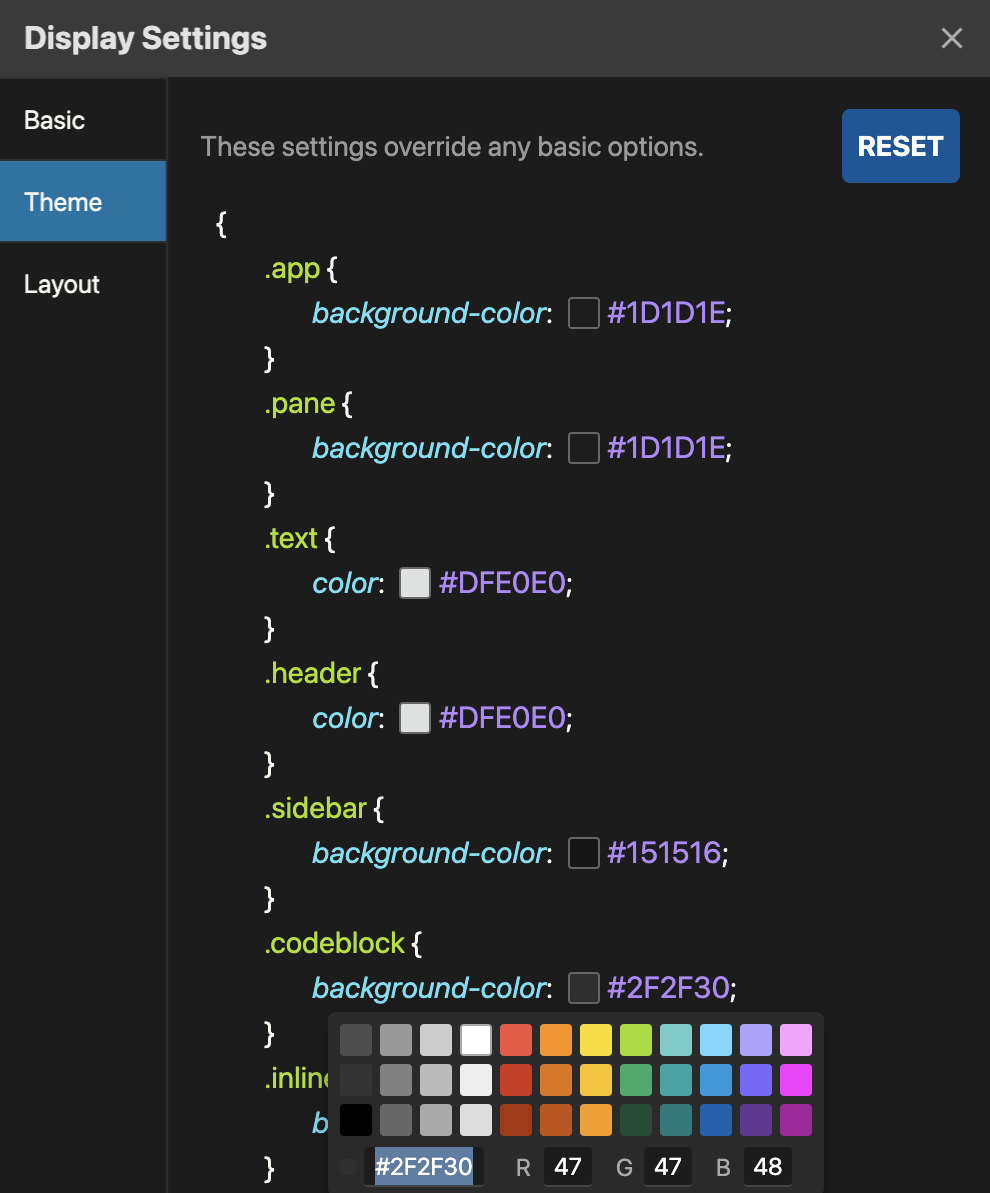Pick black from the color palette

[x=356, y=1120]
